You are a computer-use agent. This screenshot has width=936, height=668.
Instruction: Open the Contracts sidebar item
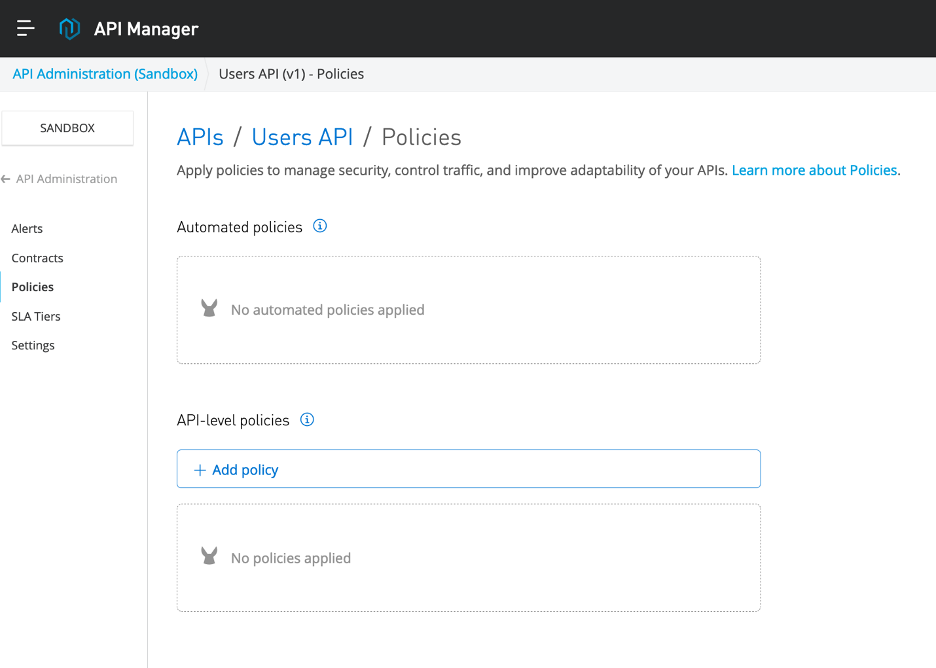(x=37, y=258)
